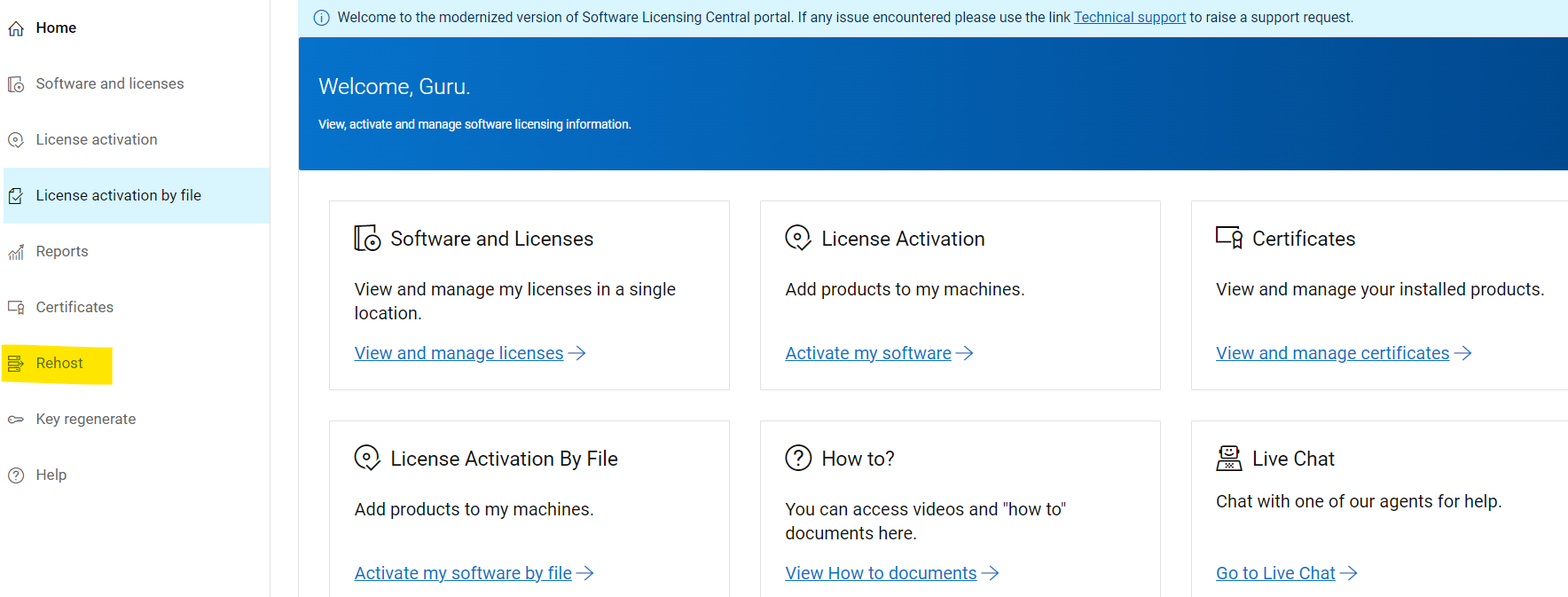Select Software and licenses in sidebar
This screenshot has width=1568, height=597.
click(x=109, y=83)
